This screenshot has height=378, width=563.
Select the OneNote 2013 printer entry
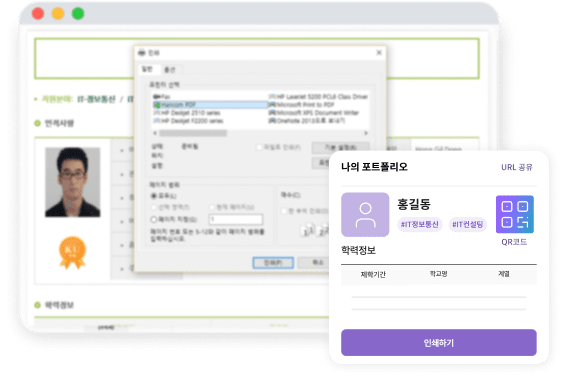[x=307, y=121]
